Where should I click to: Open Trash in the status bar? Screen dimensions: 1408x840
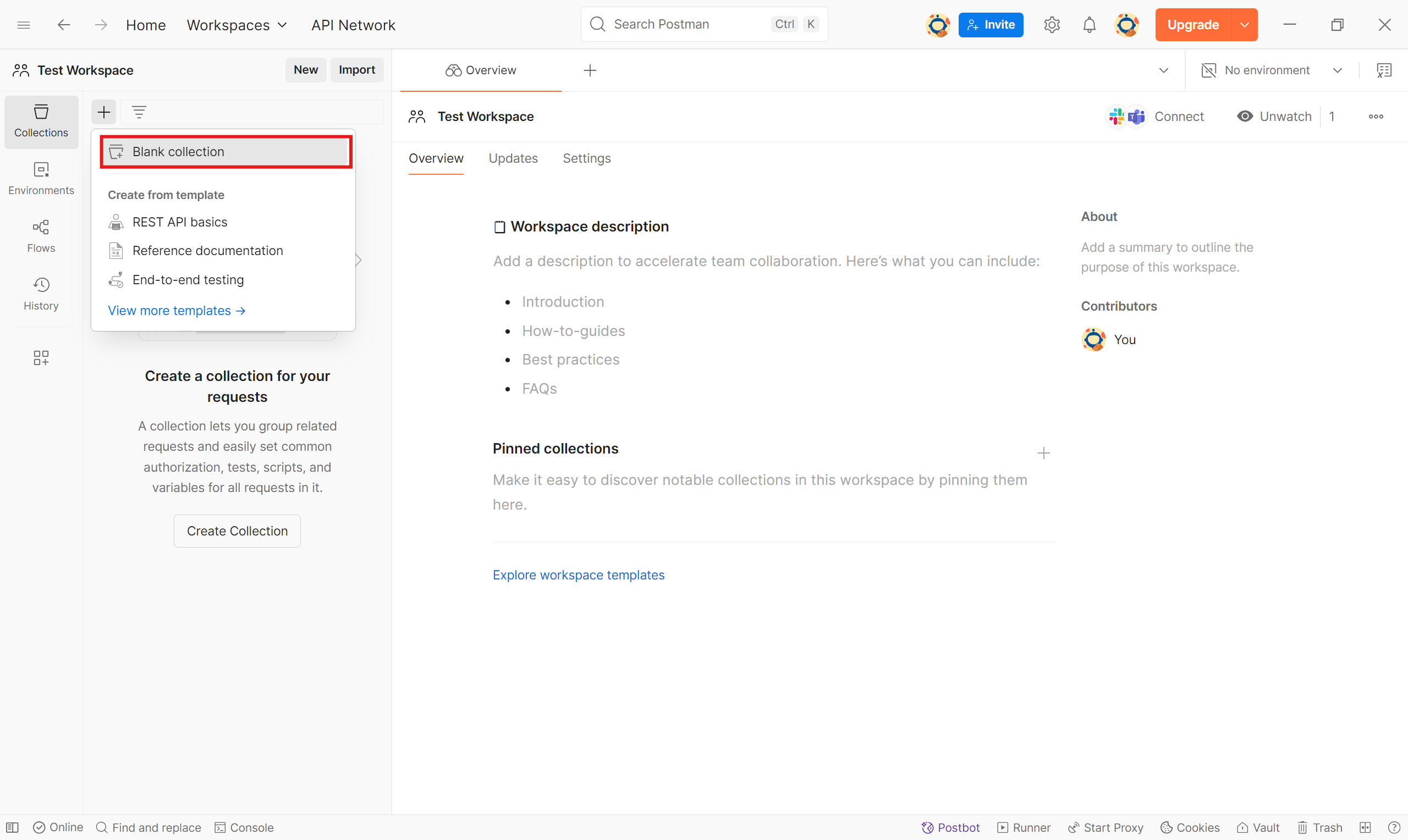(x=1319, y=827)
